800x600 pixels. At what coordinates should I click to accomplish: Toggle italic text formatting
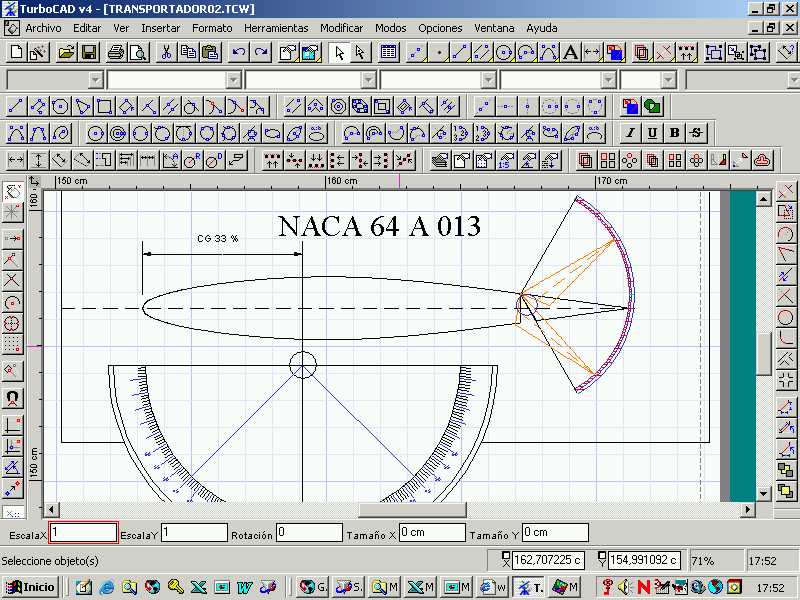coord(630,133)
